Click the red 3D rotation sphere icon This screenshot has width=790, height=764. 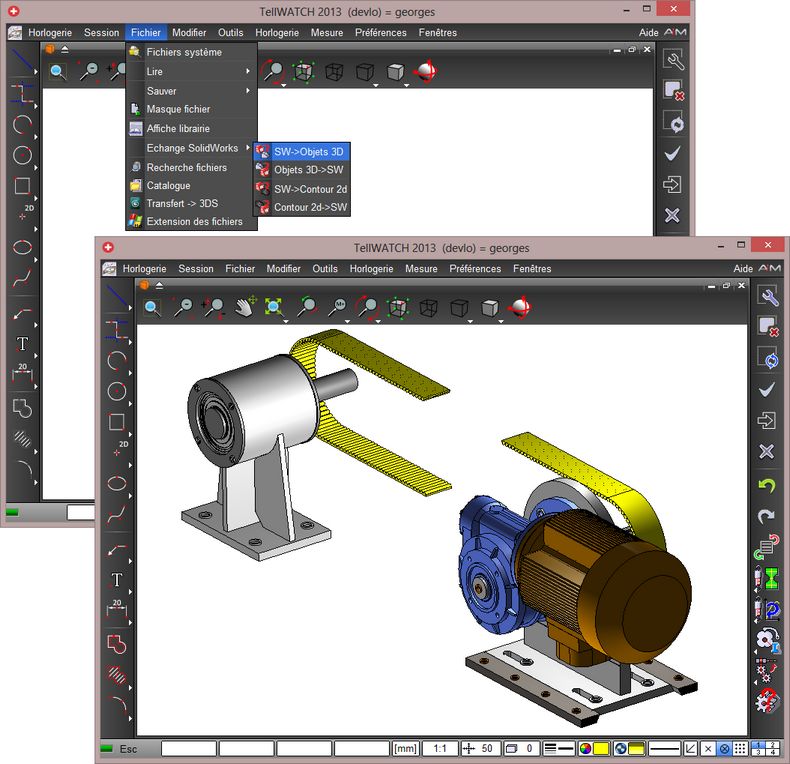tap(521, 308)
